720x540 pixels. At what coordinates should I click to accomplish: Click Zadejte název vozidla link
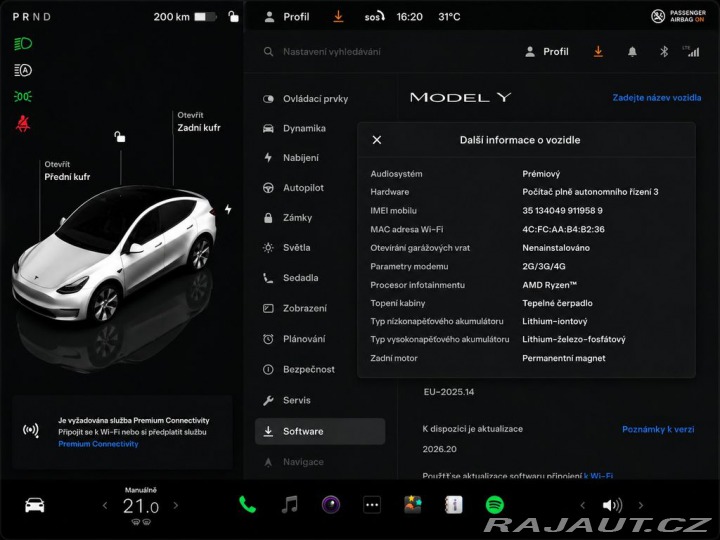point(657,97)
